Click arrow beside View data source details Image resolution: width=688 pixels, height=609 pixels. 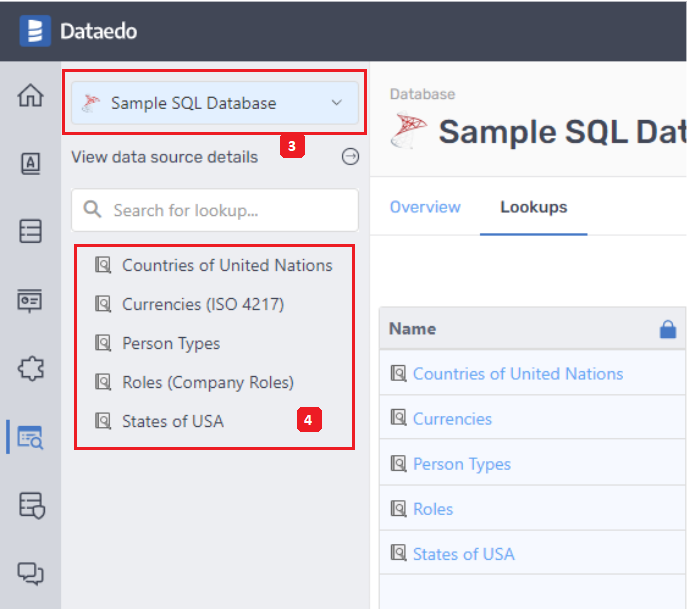pyautogui.click(x=350, y=157)
